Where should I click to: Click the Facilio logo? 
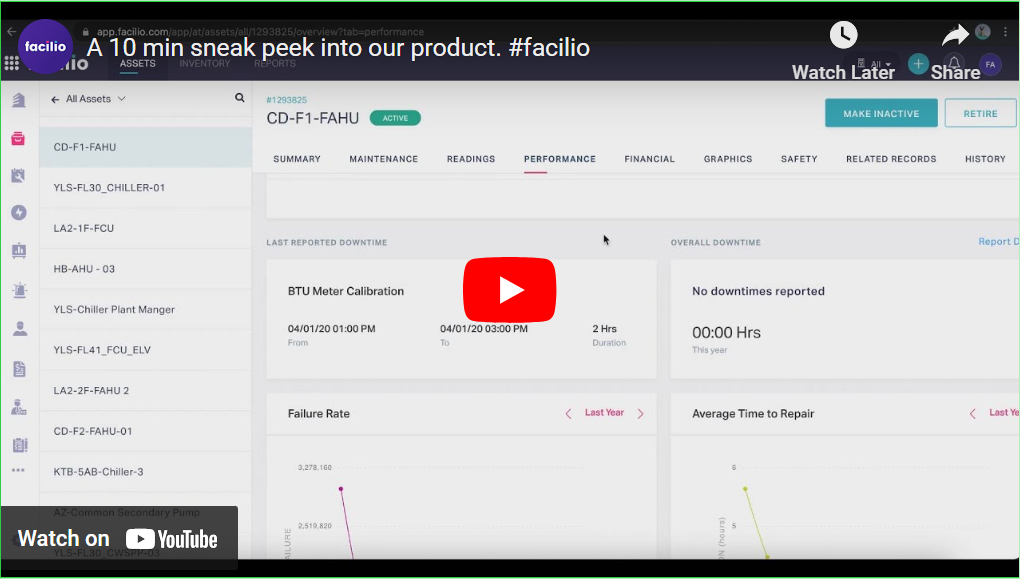46,47
